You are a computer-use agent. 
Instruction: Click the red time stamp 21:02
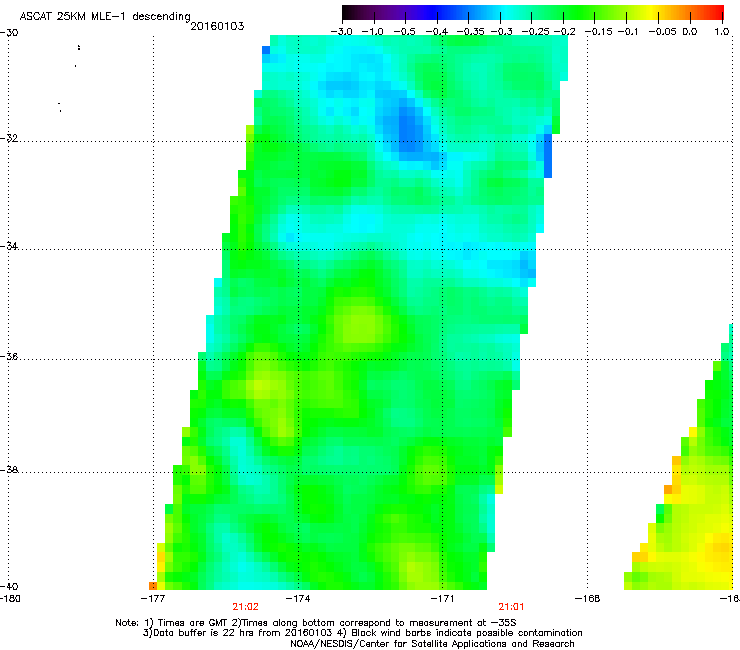tap(245, 607)
